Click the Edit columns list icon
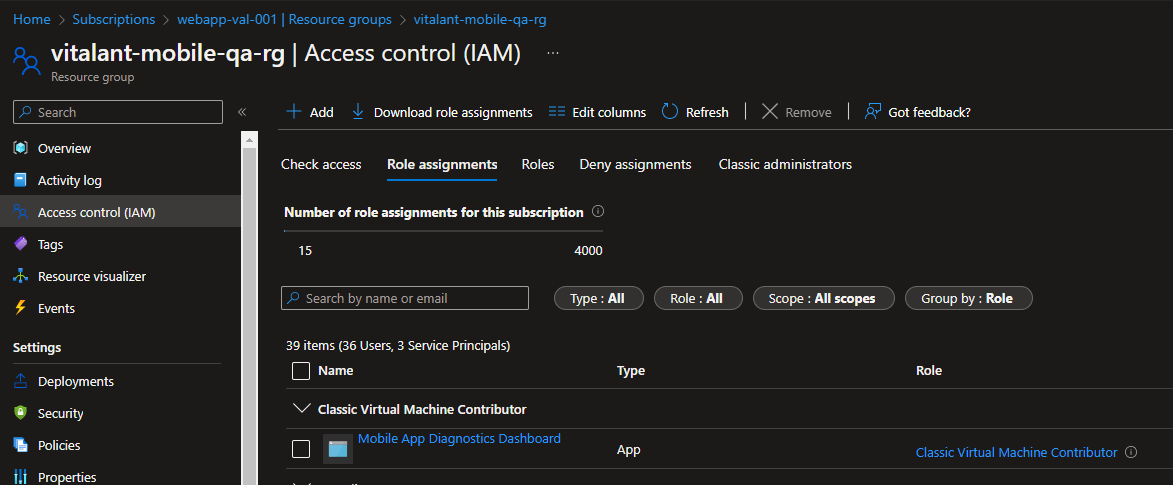This screenshot has height=485, width=1173. tap(557, 112)
